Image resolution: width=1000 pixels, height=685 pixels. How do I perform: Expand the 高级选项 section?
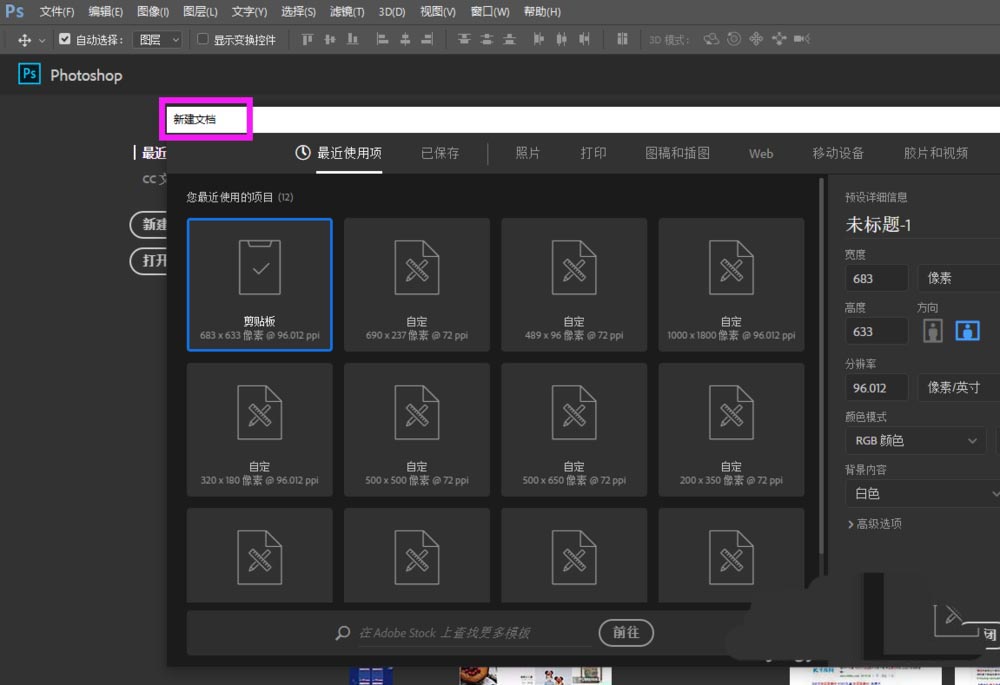coord(877,523)
